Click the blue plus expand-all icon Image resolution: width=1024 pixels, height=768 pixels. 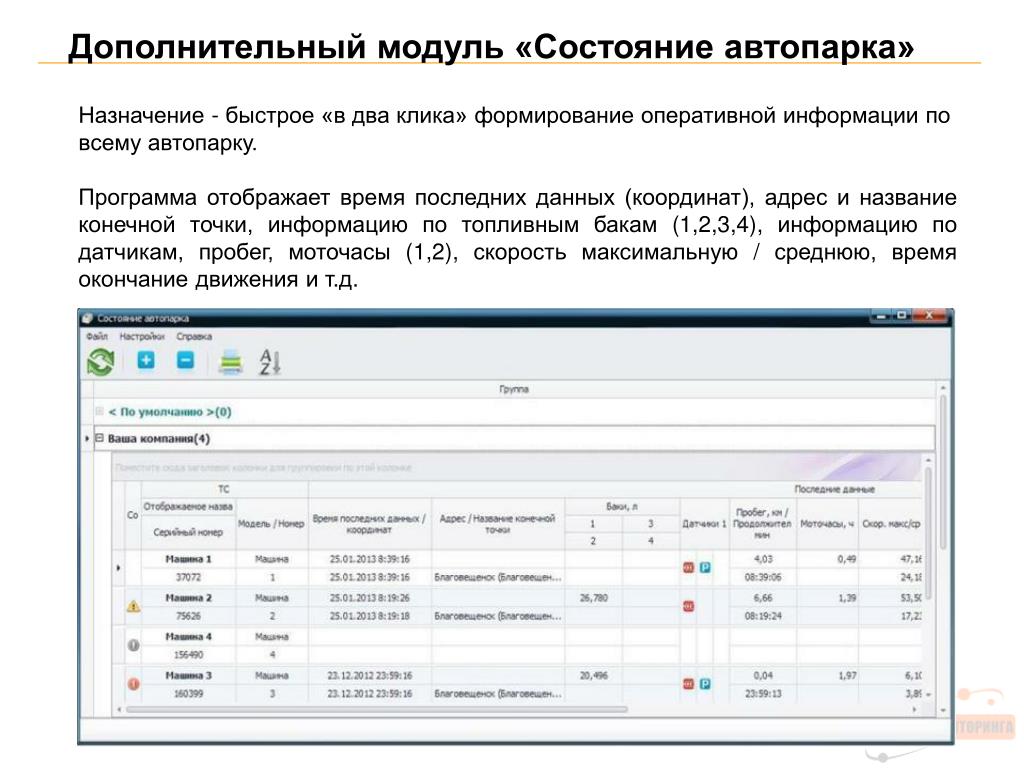(x=146, y=360)
